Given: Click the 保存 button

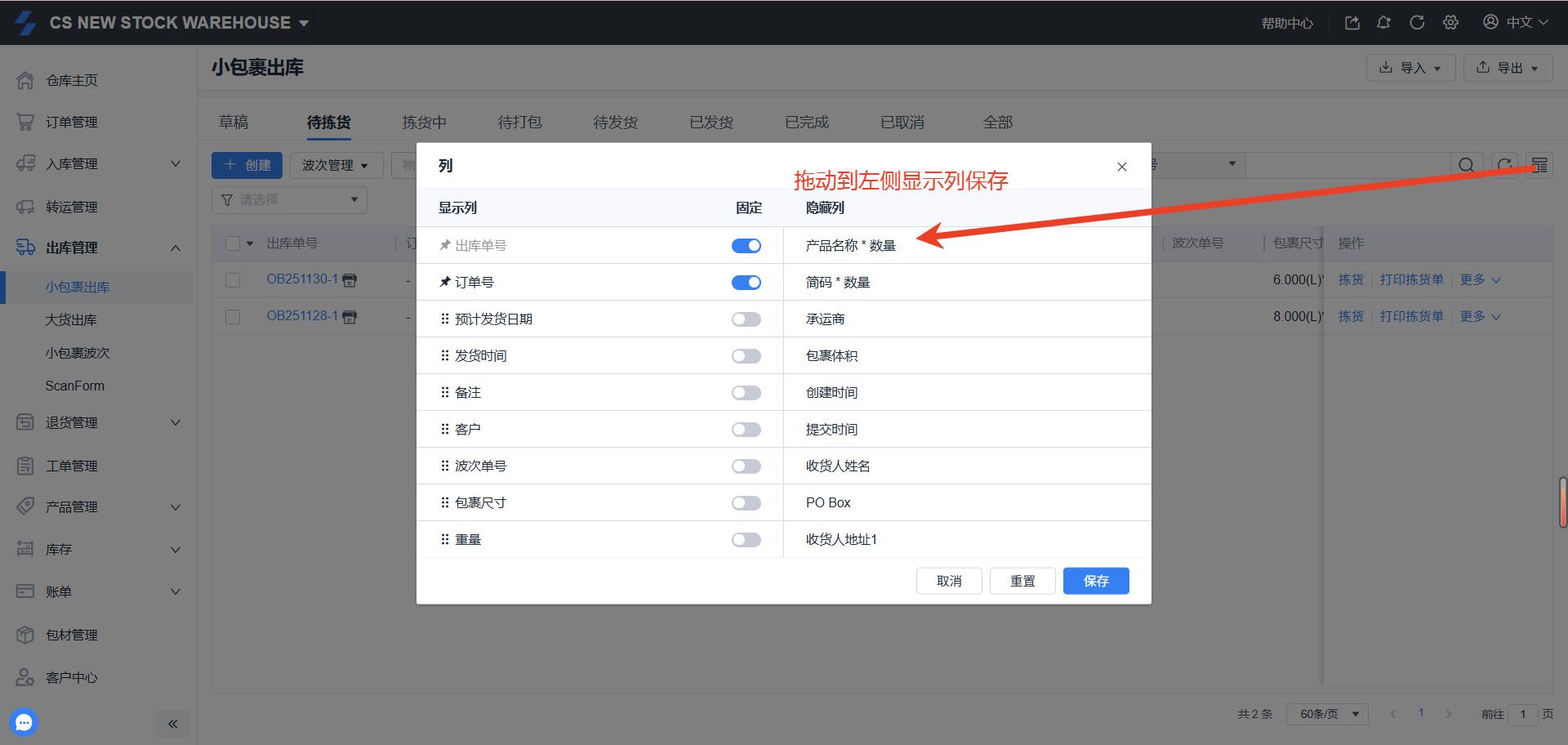Looking at the screenshot, I should (x=1095, y=581).
